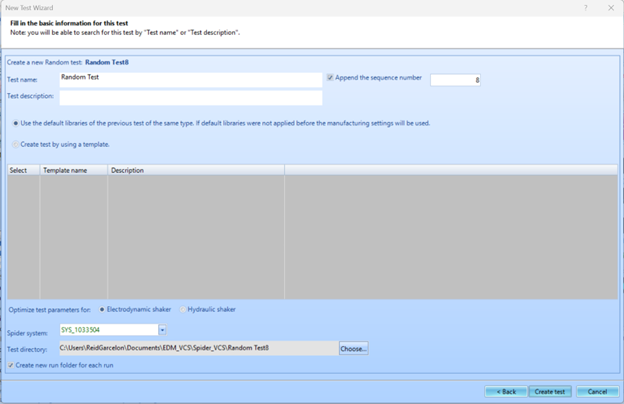Click the Select column header
The image size is (624, 404).
coord(22,170)
